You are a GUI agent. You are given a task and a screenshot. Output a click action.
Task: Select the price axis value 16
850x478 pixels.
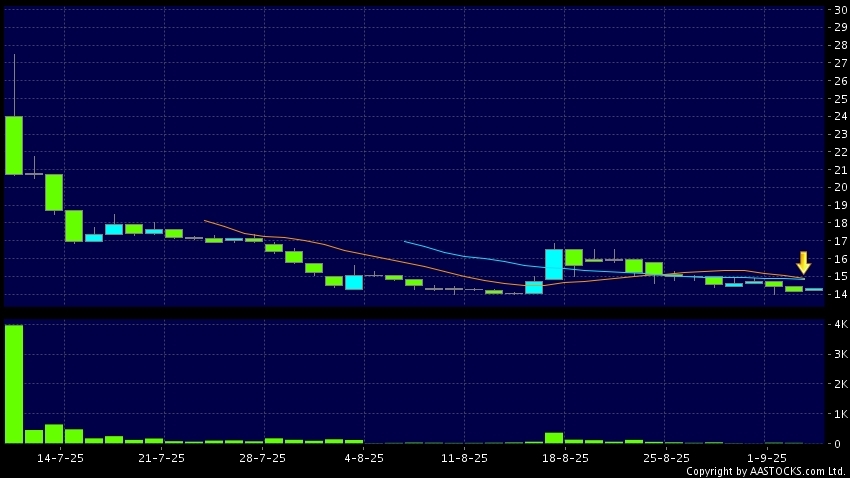pos(841,259)
